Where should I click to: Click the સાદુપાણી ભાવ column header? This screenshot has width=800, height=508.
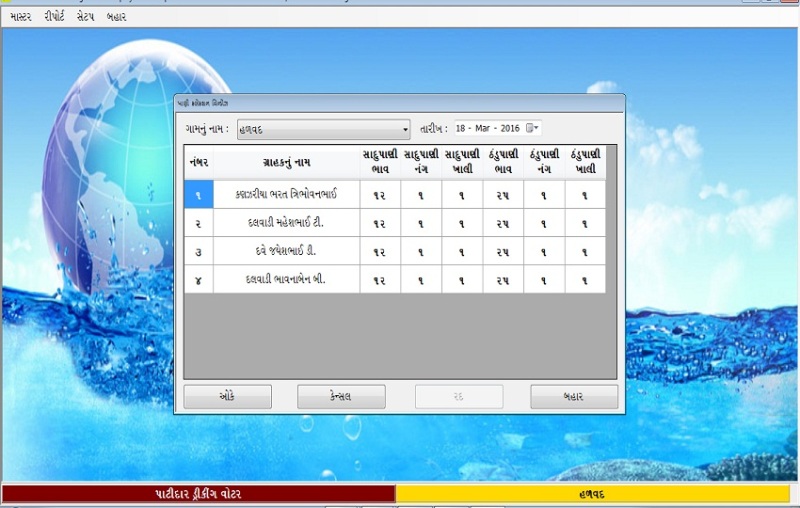380,163
